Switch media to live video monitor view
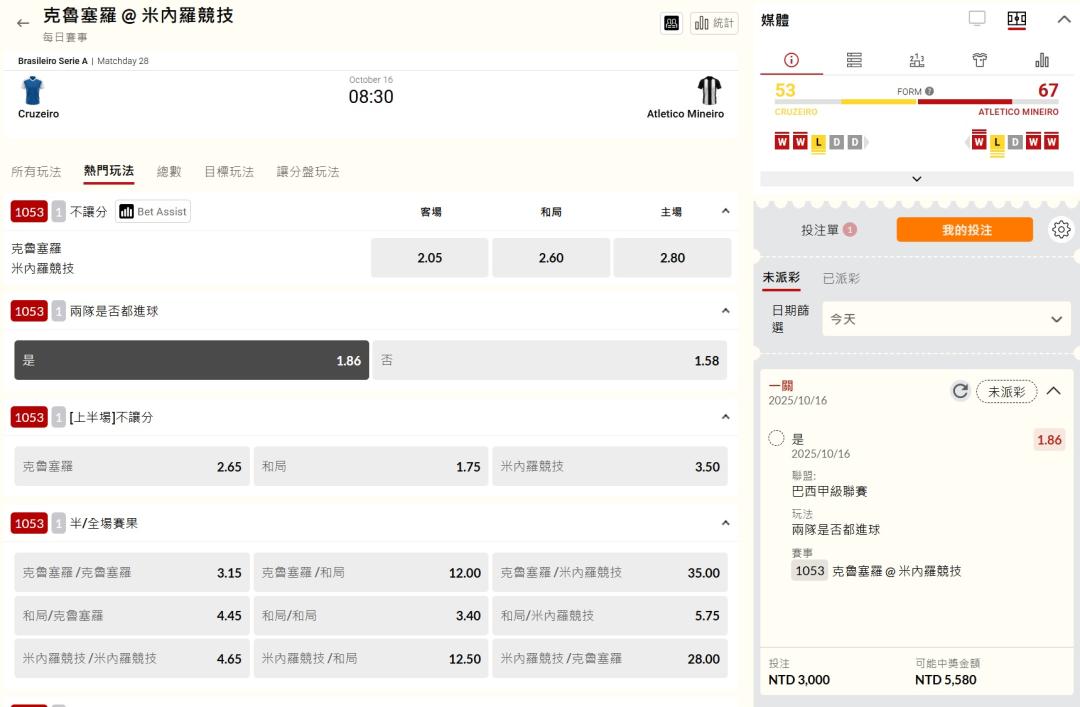This screenshot has width=1080, height=707. tap(977, 19)
